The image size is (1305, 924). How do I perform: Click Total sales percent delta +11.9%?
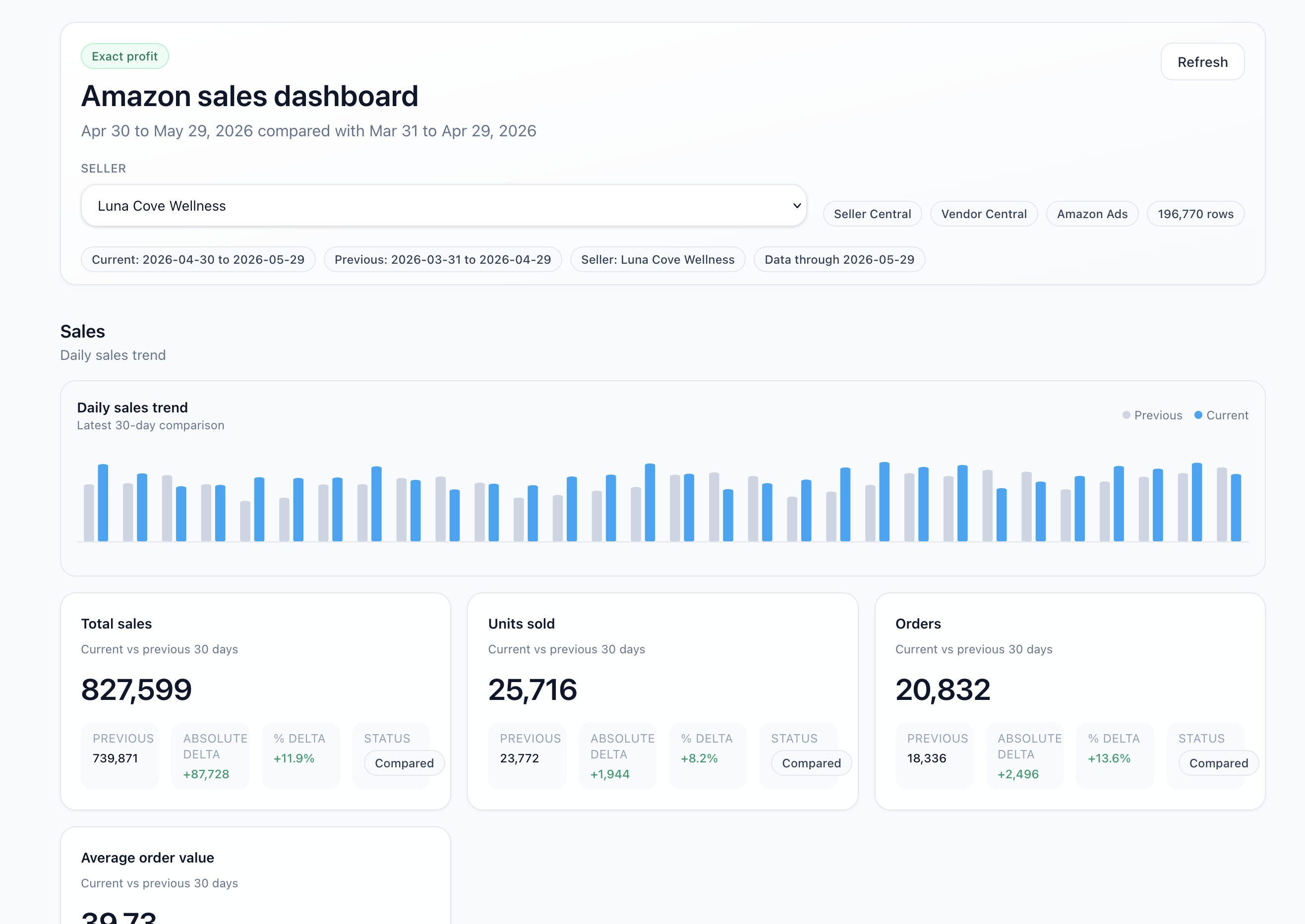[x=294, y=758]
